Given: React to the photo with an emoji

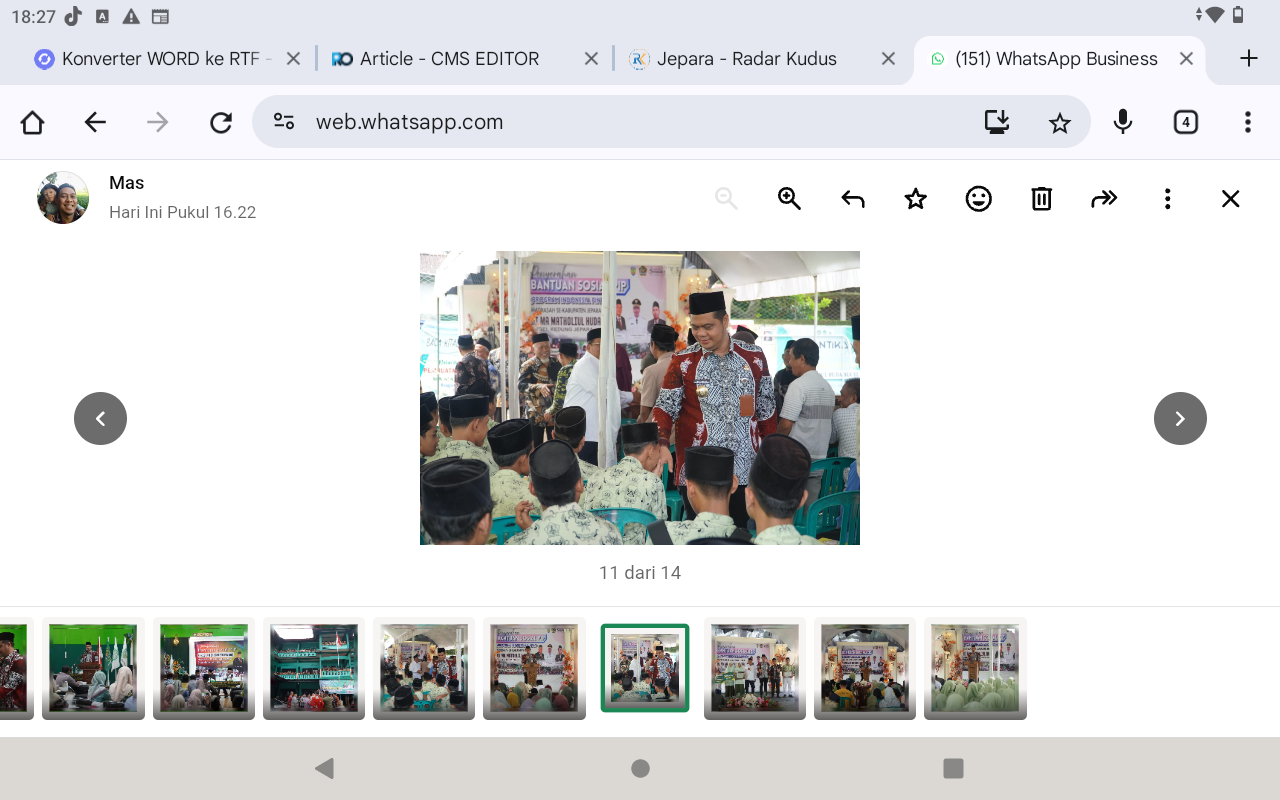Looking at the screenshot, I should click(978, 199).
